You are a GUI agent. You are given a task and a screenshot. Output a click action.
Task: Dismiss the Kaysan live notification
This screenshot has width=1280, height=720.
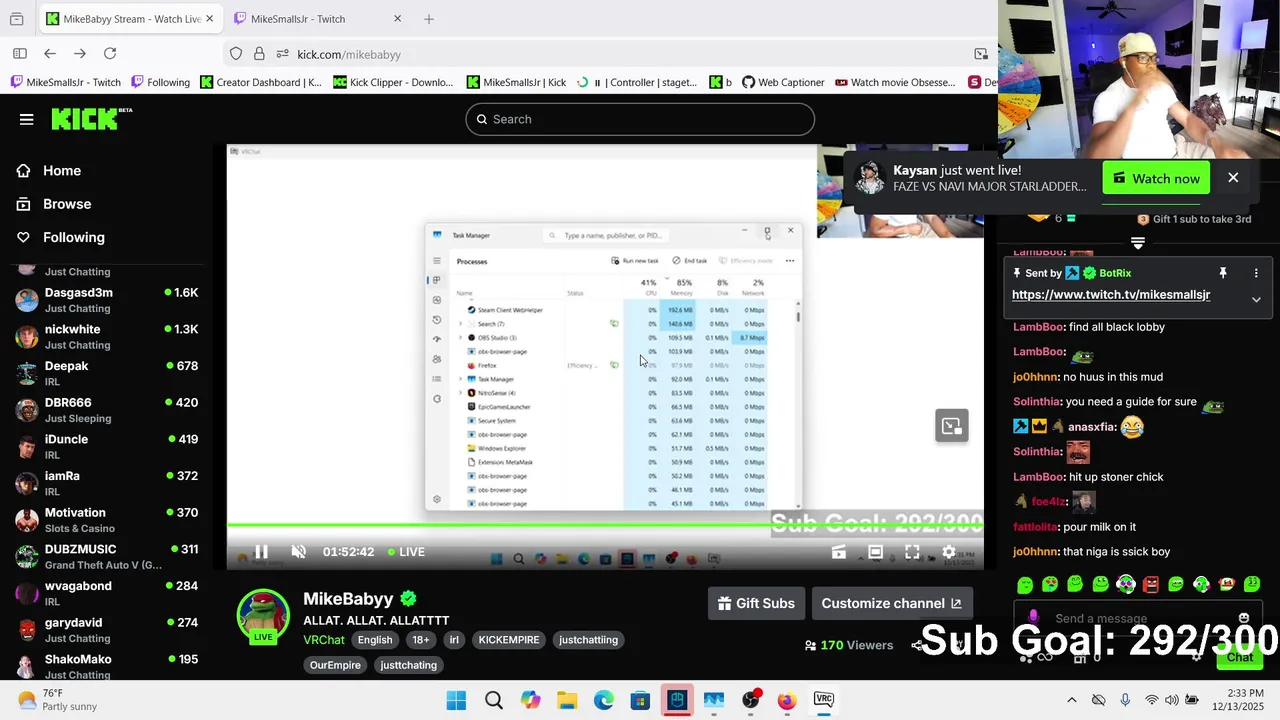1233,178
